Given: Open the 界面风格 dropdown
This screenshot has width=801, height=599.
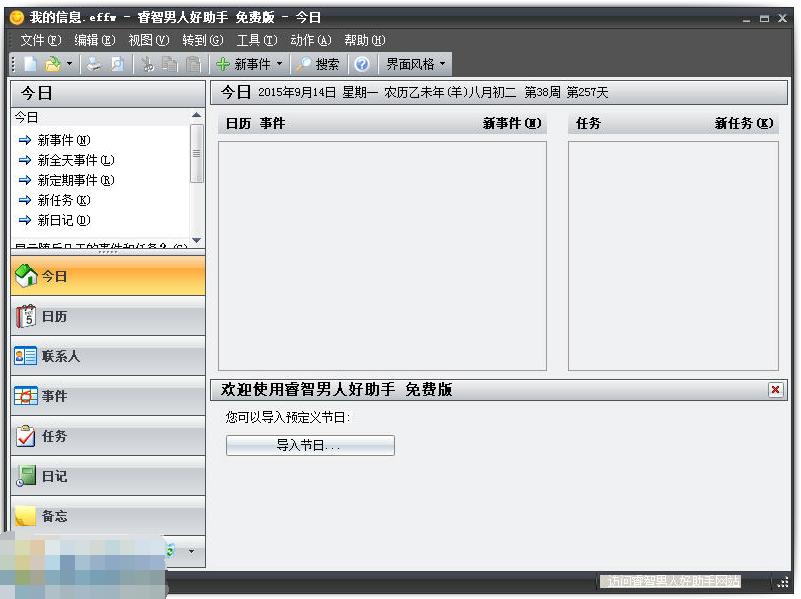Looking at the screenshot, I should 416,64.
